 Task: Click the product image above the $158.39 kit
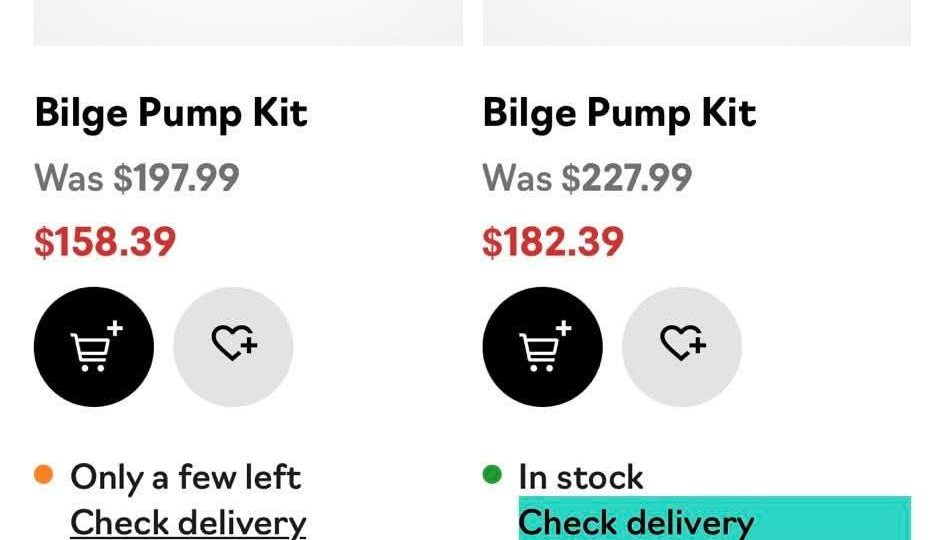coord(248,22)
